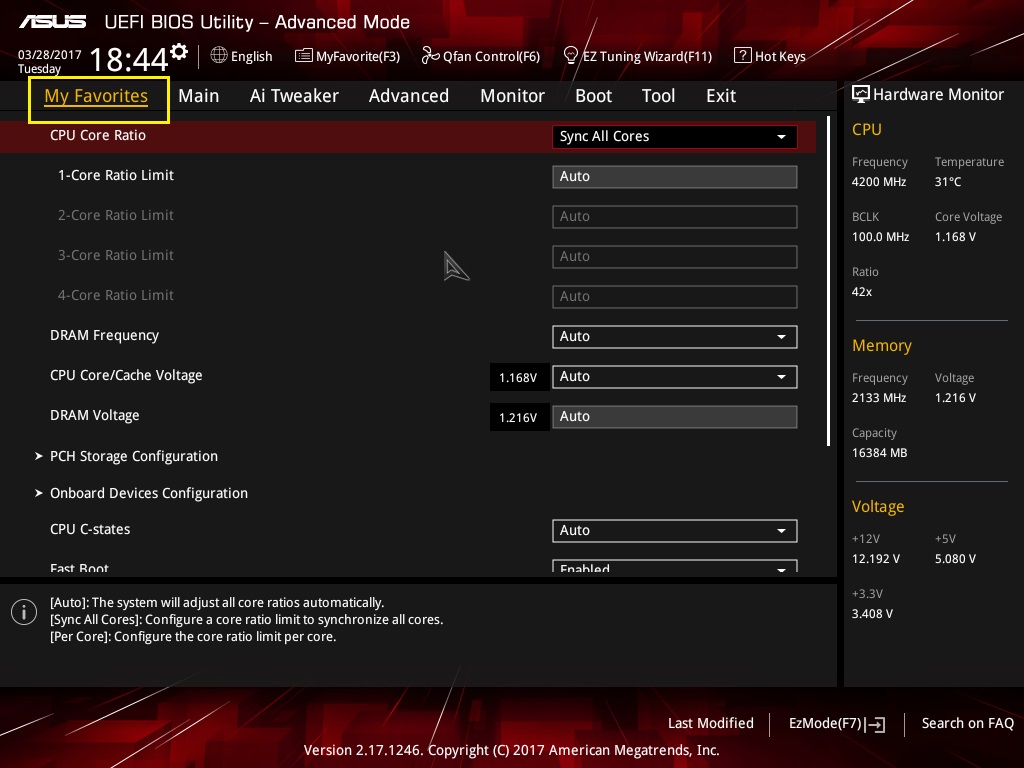
Task: Open the Fast Boot dropdown
Action: [675, 566]
